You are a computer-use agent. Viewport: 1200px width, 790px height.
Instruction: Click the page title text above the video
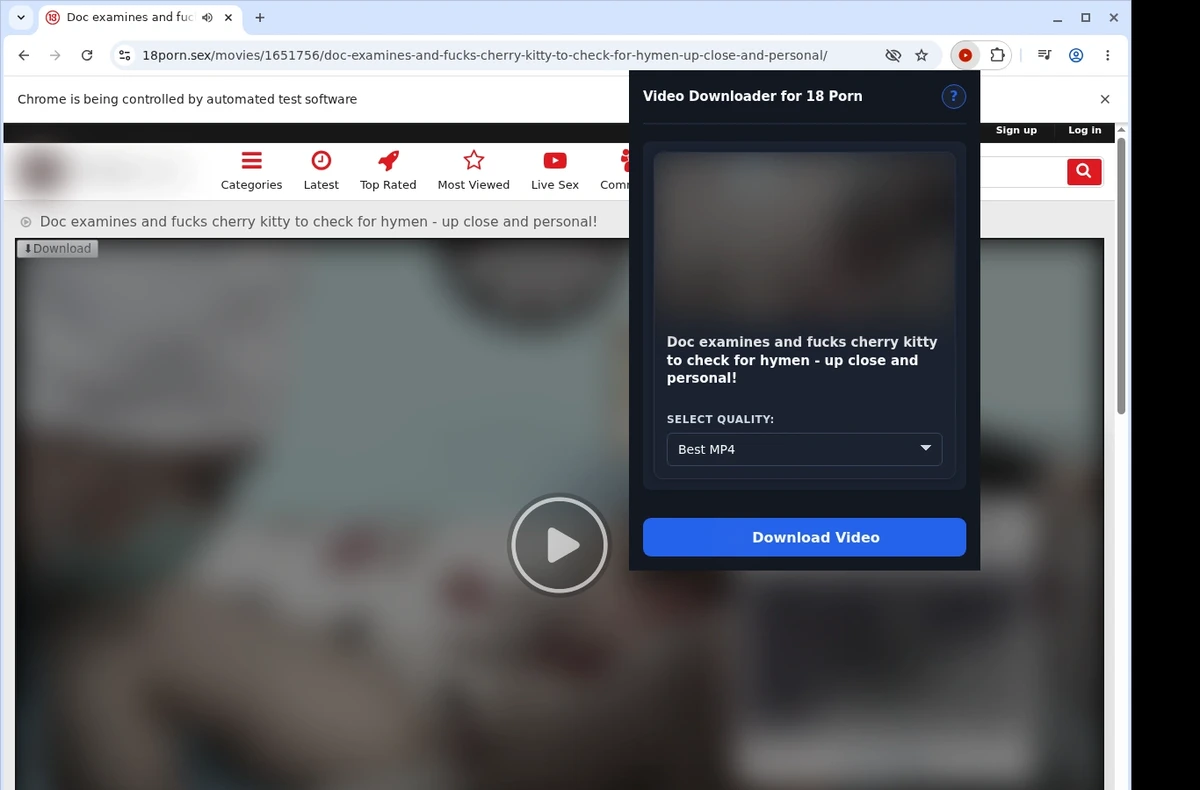[x=318, y=222]
